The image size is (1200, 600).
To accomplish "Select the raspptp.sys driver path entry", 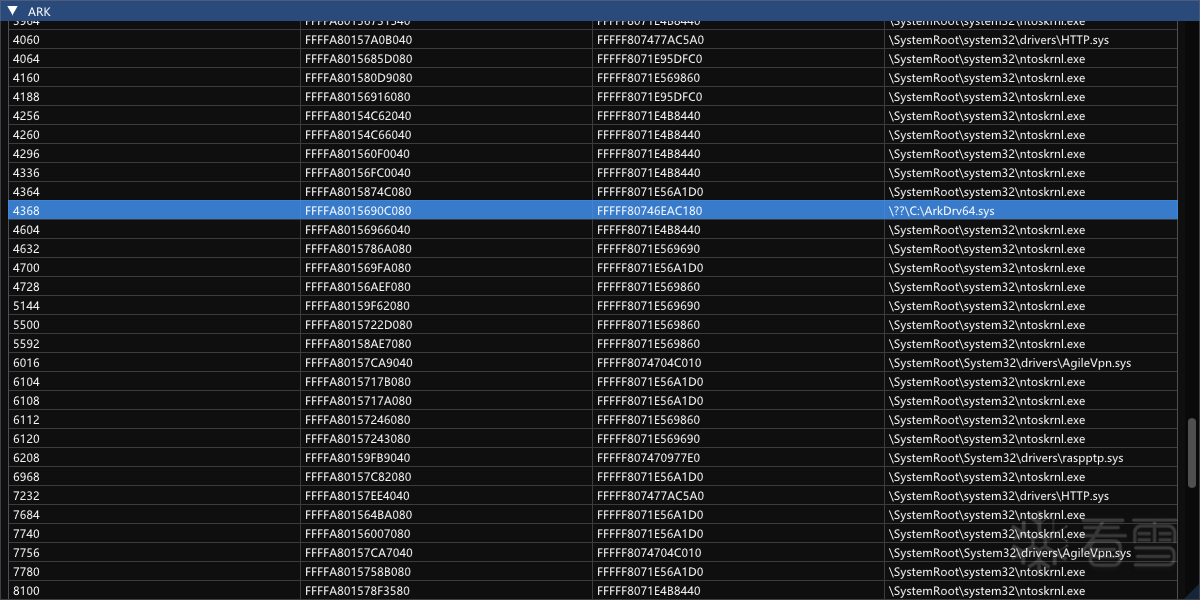I will [1005, 458].
